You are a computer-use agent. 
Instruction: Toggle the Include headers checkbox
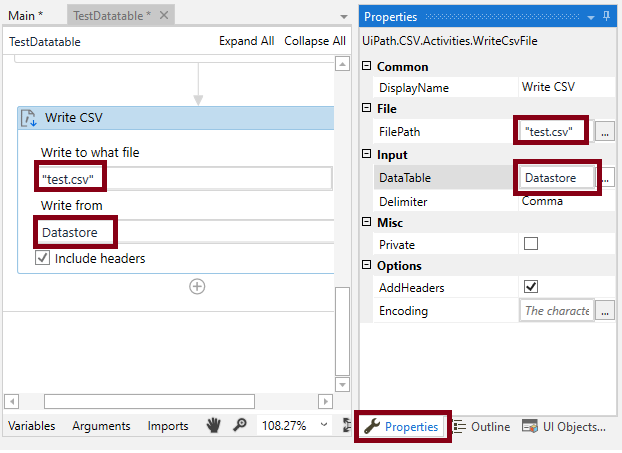[43, 258]
